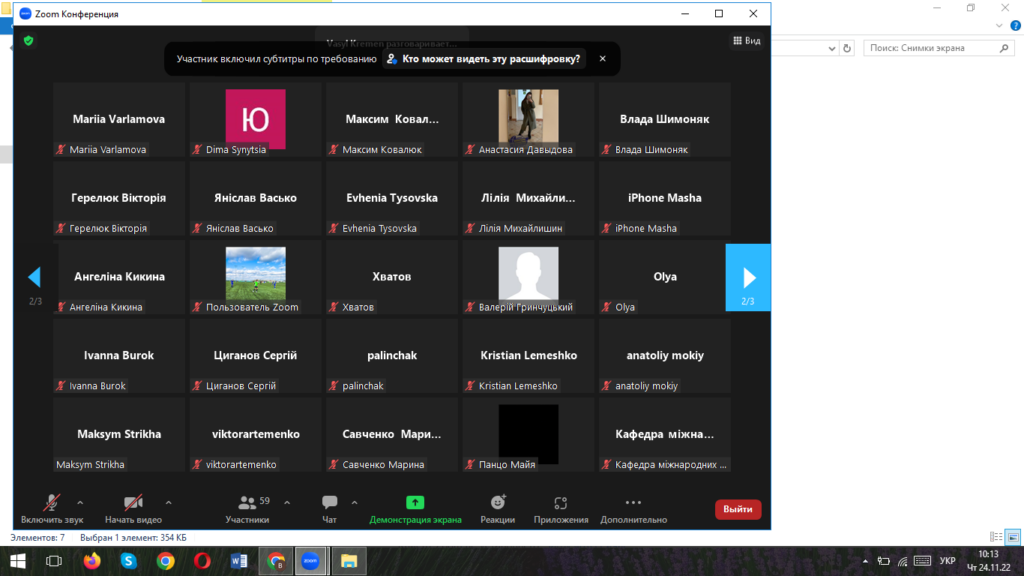The height and width of the screenshot is (576, 1024).
Task: Click Кто может видеть эту расшифровку link
Action: click(484, 59)
